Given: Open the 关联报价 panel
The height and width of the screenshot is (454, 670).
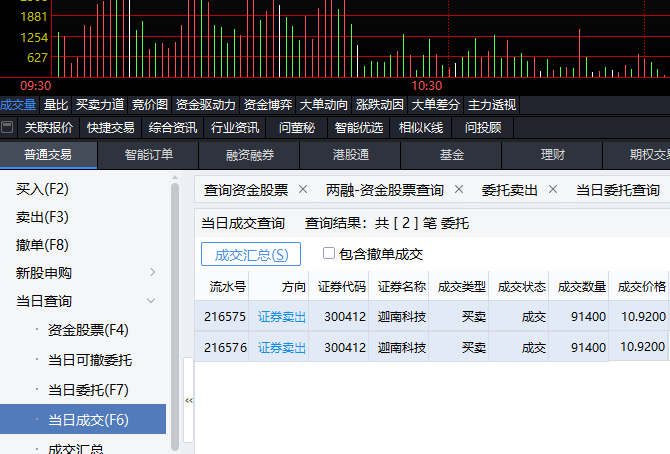Looking at the screenshot, I should (49, 127).
